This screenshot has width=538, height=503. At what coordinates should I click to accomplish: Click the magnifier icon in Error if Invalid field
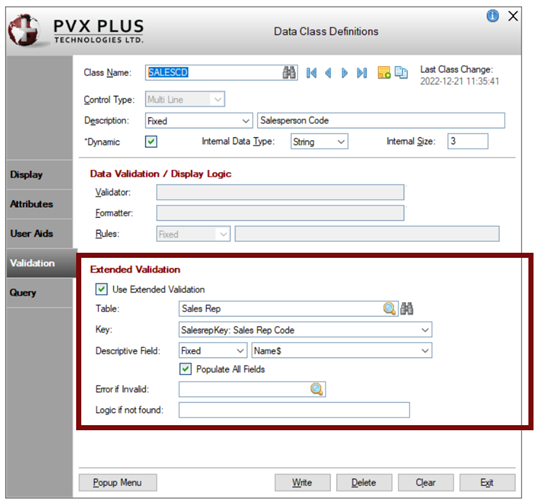pyautogui.click(x=316, y=389)
